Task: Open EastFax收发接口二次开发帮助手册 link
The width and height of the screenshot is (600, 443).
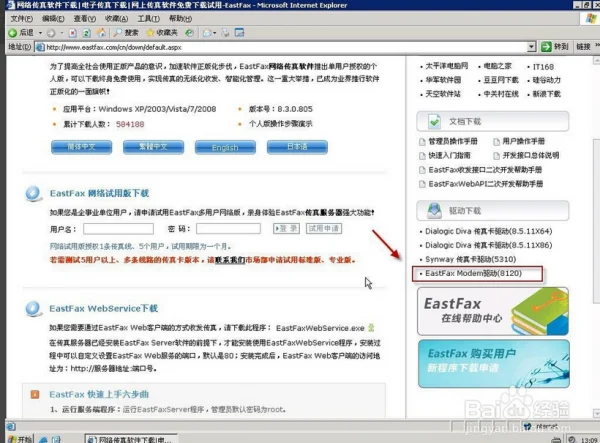Action: (x=485, y=170)
